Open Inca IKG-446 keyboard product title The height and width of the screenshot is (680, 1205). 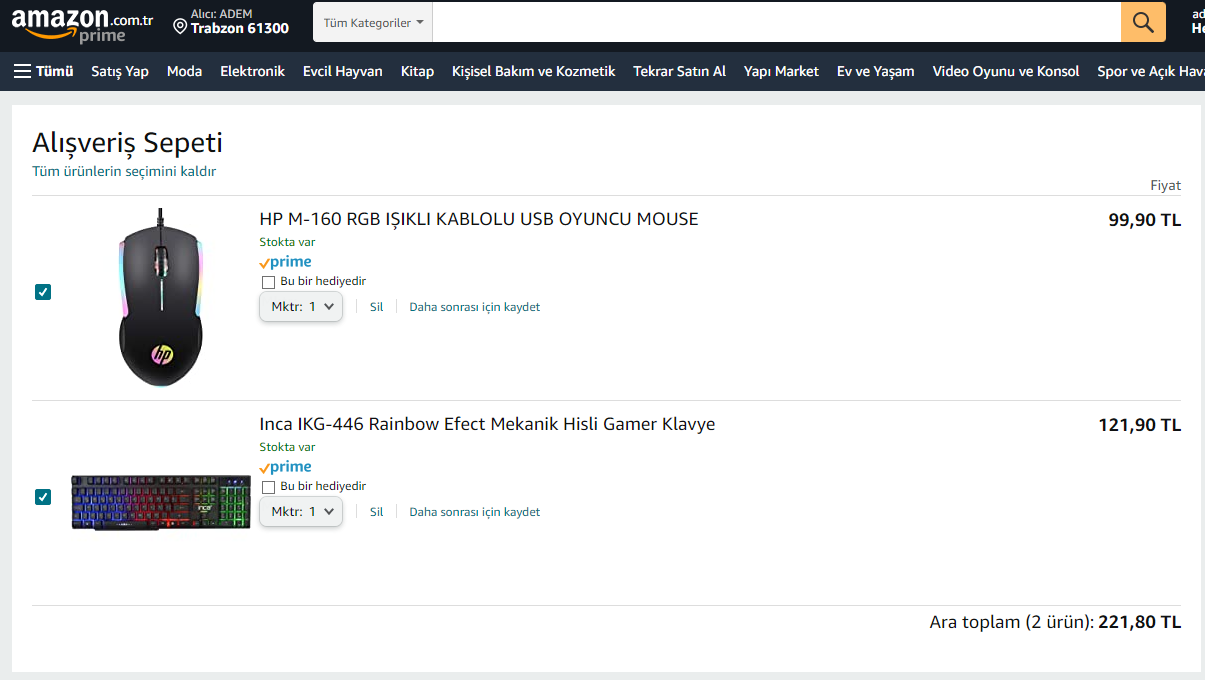487,424
